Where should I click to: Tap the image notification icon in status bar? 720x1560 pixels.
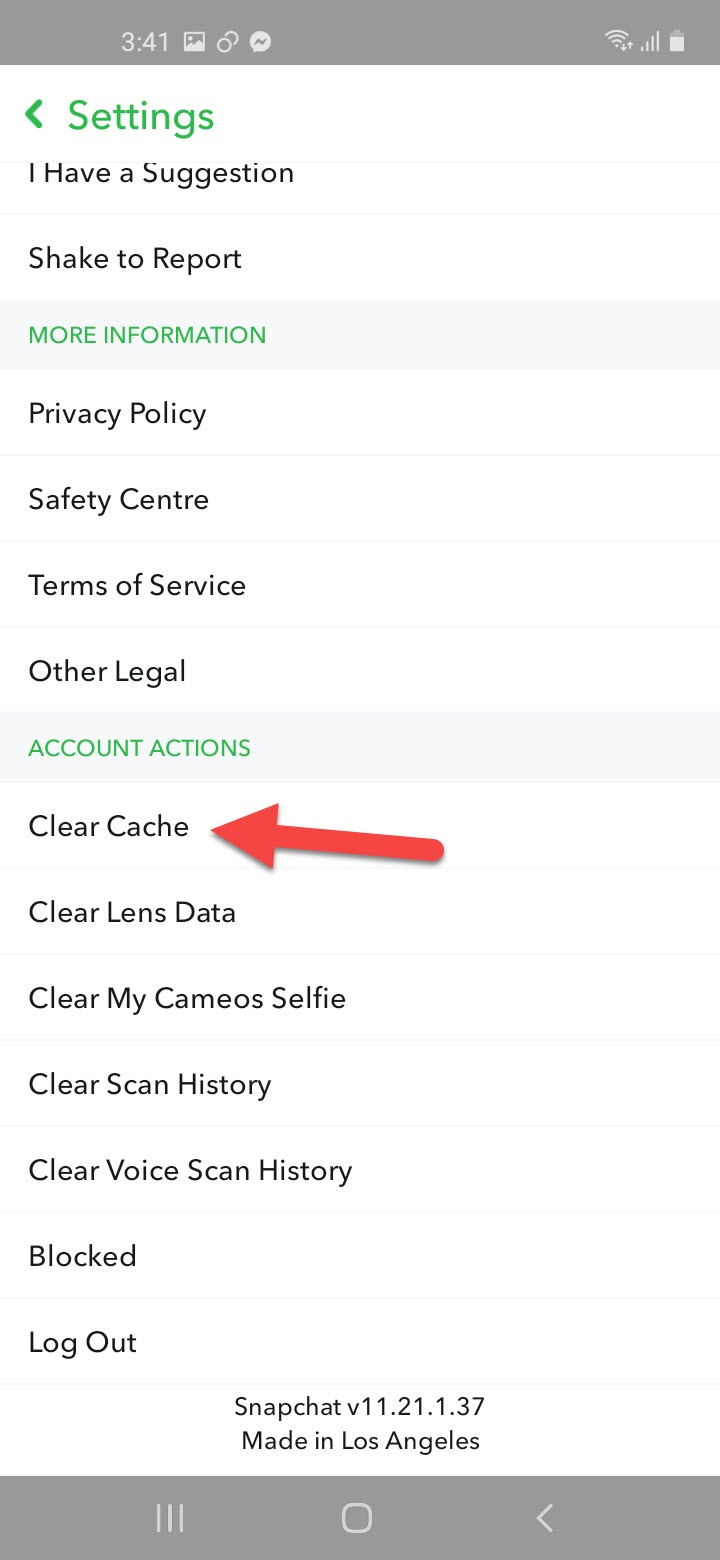pyautogui.click(x=195, y=42)
